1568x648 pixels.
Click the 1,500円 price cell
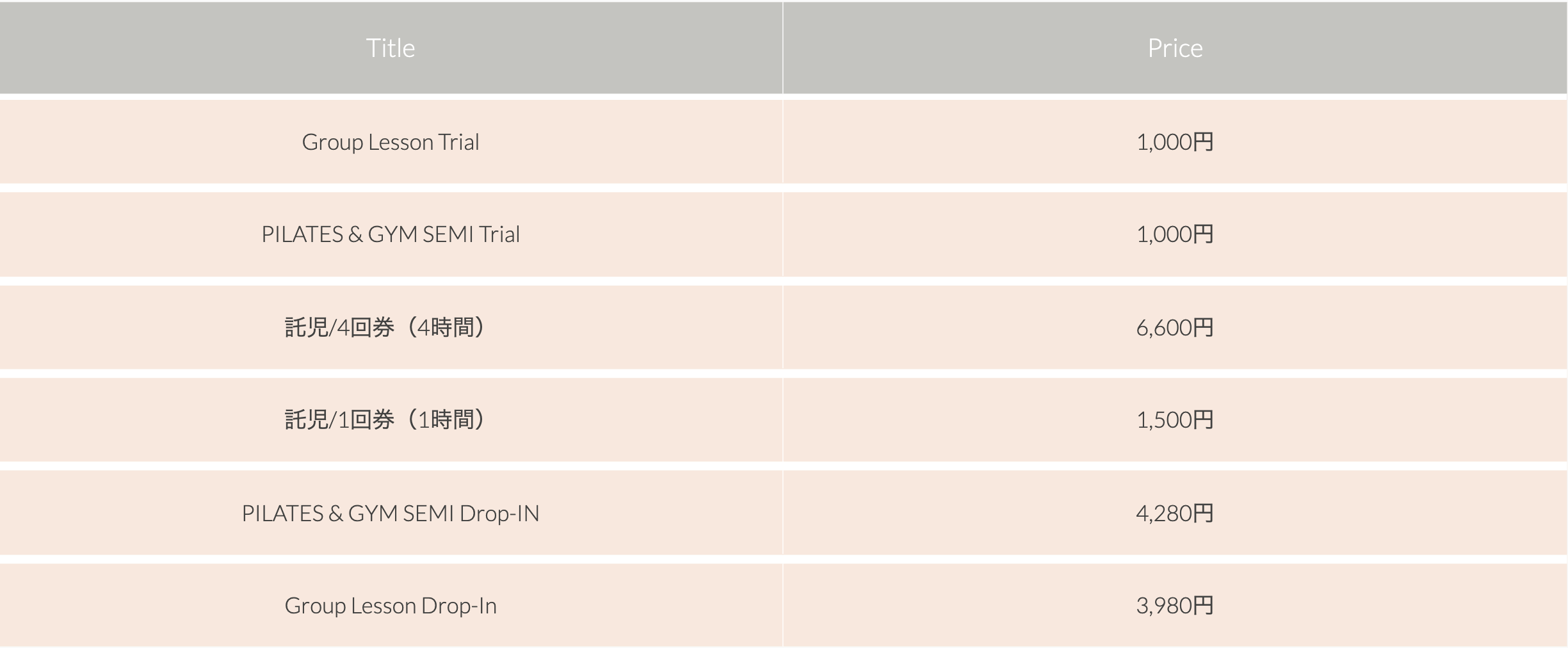[x=1175, y=419]
